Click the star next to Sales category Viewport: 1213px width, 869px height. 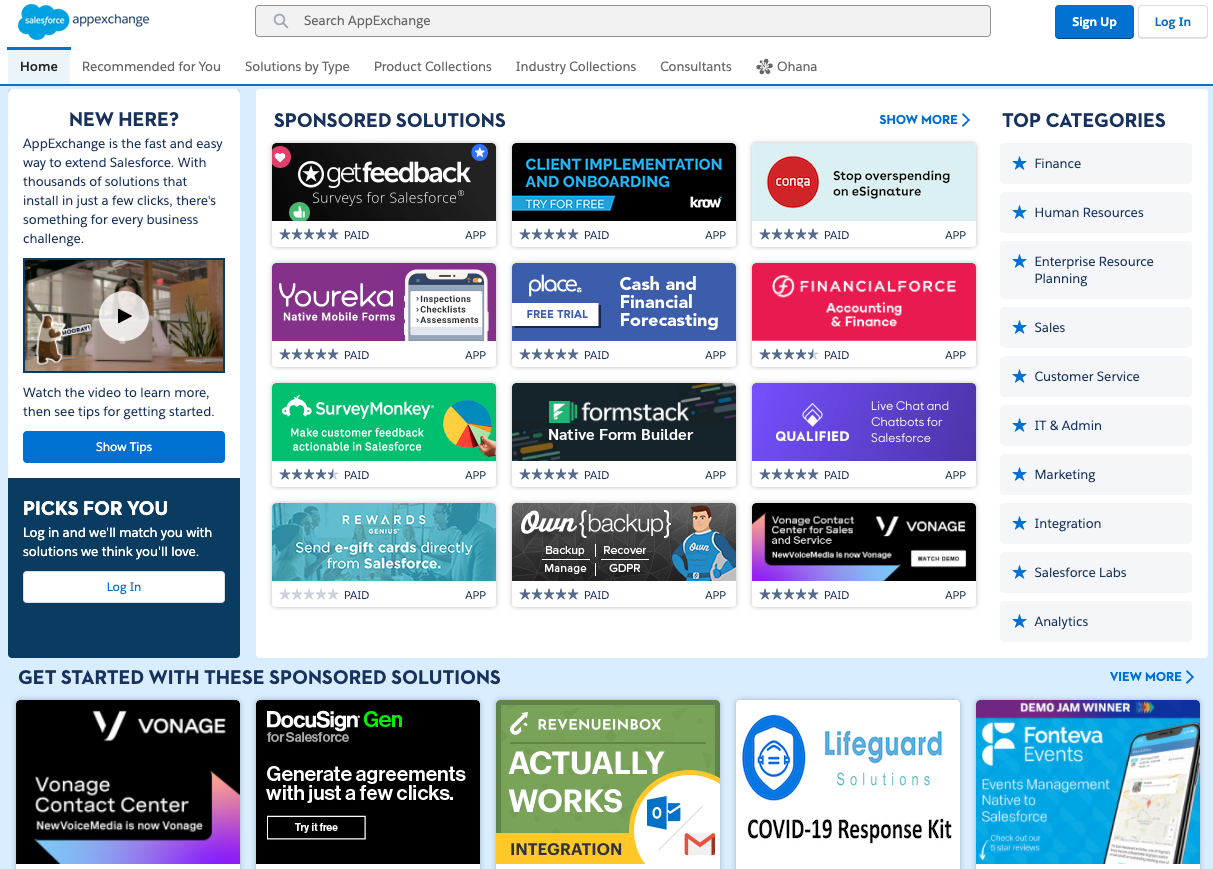point(1019,327)
